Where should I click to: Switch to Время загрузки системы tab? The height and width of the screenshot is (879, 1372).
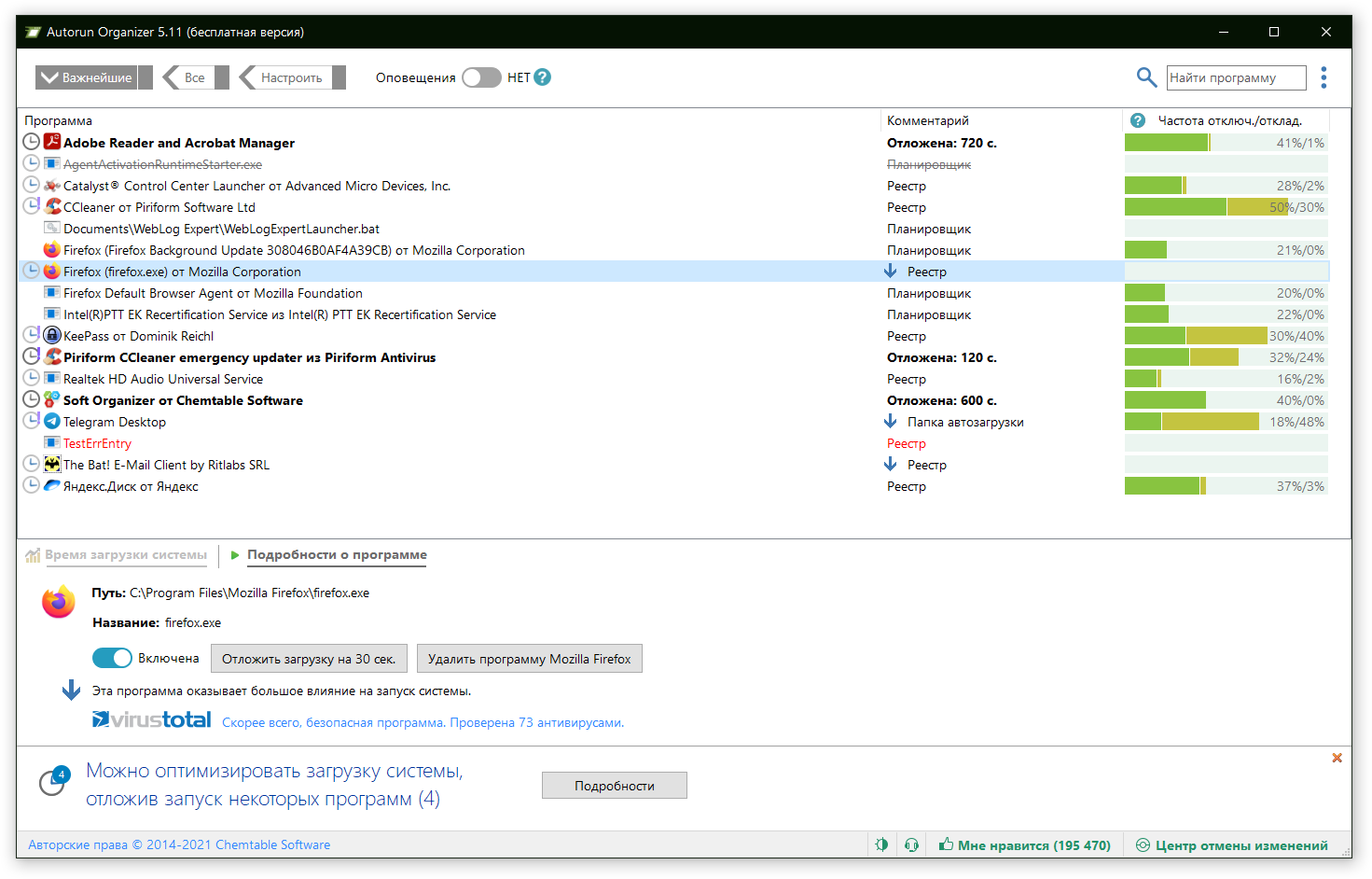[126, 554]
